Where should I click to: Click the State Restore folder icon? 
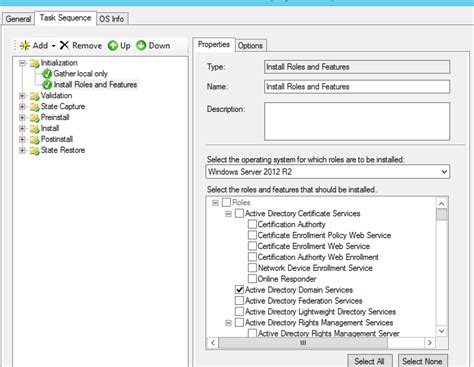click(x=35, y=151)
